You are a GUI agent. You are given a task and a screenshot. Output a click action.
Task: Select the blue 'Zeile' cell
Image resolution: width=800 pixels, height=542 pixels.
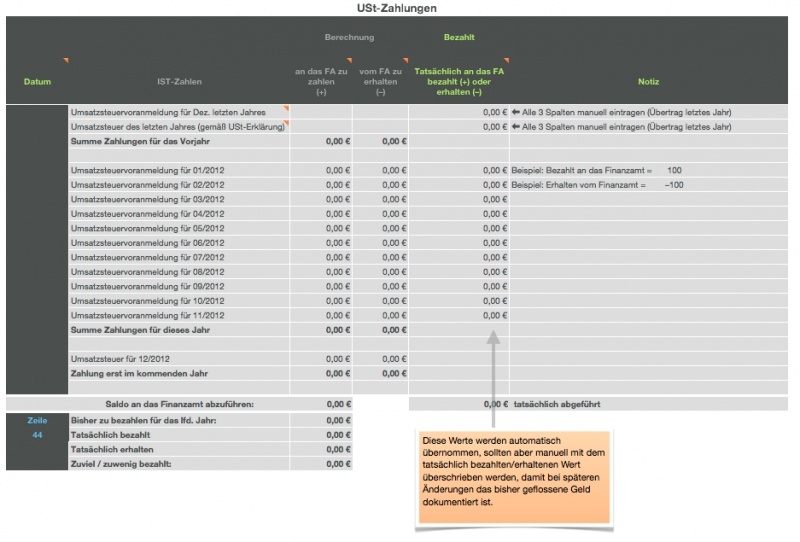pyautogui.click(x=37, y=421)
